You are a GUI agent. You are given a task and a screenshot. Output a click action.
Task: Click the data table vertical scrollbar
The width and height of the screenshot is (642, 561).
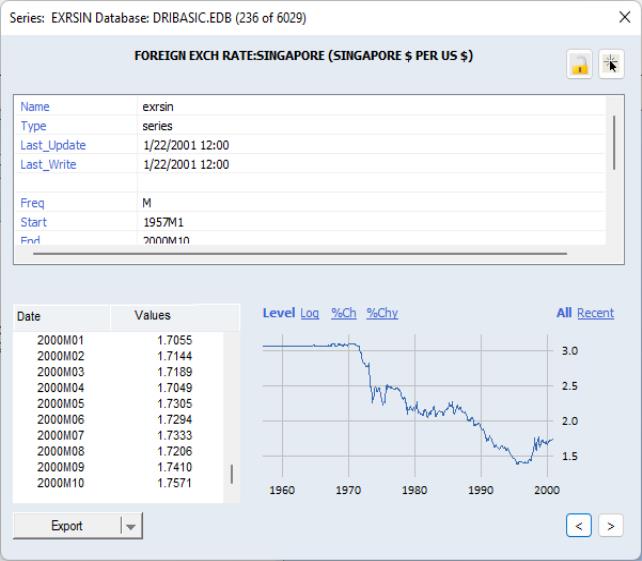(x=232, y=474)
